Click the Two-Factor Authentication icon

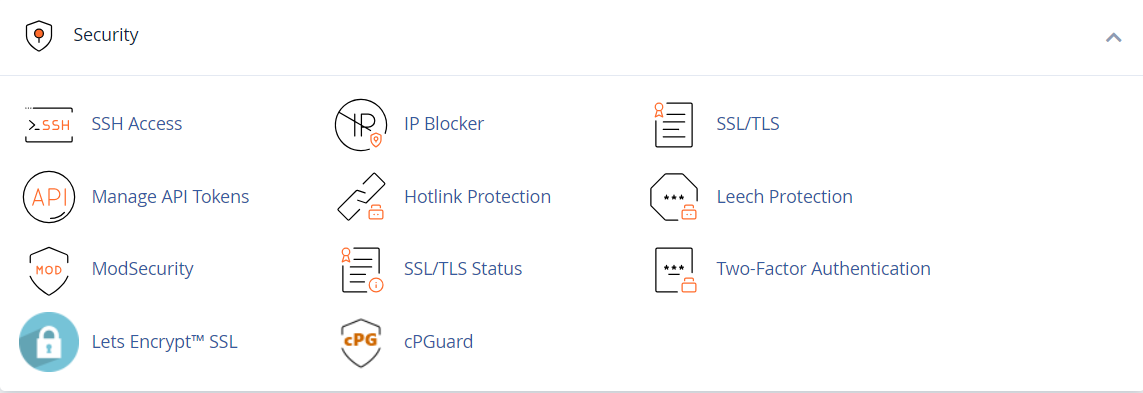[675, 270]
